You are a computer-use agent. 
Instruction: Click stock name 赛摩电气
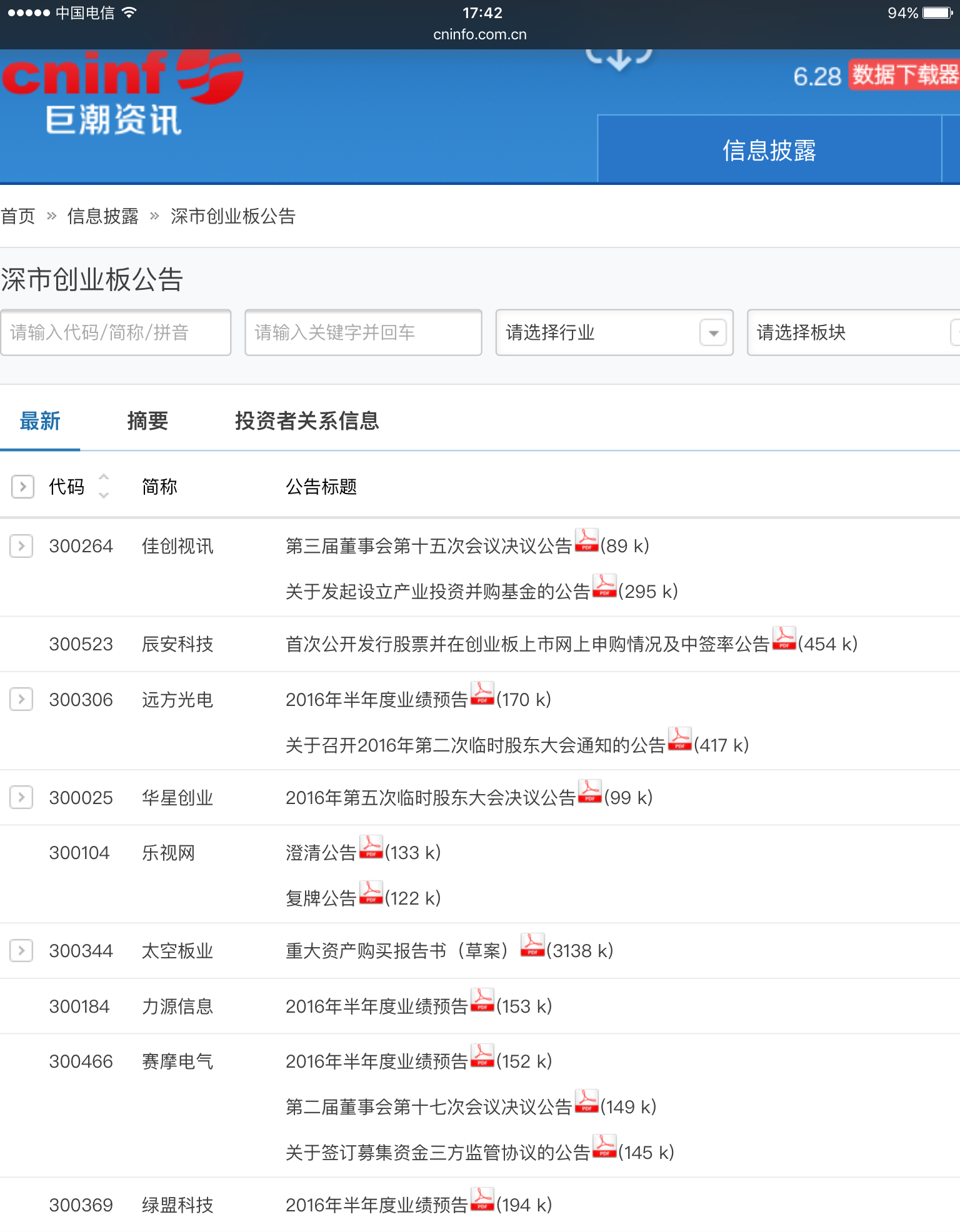(177, 1061)
